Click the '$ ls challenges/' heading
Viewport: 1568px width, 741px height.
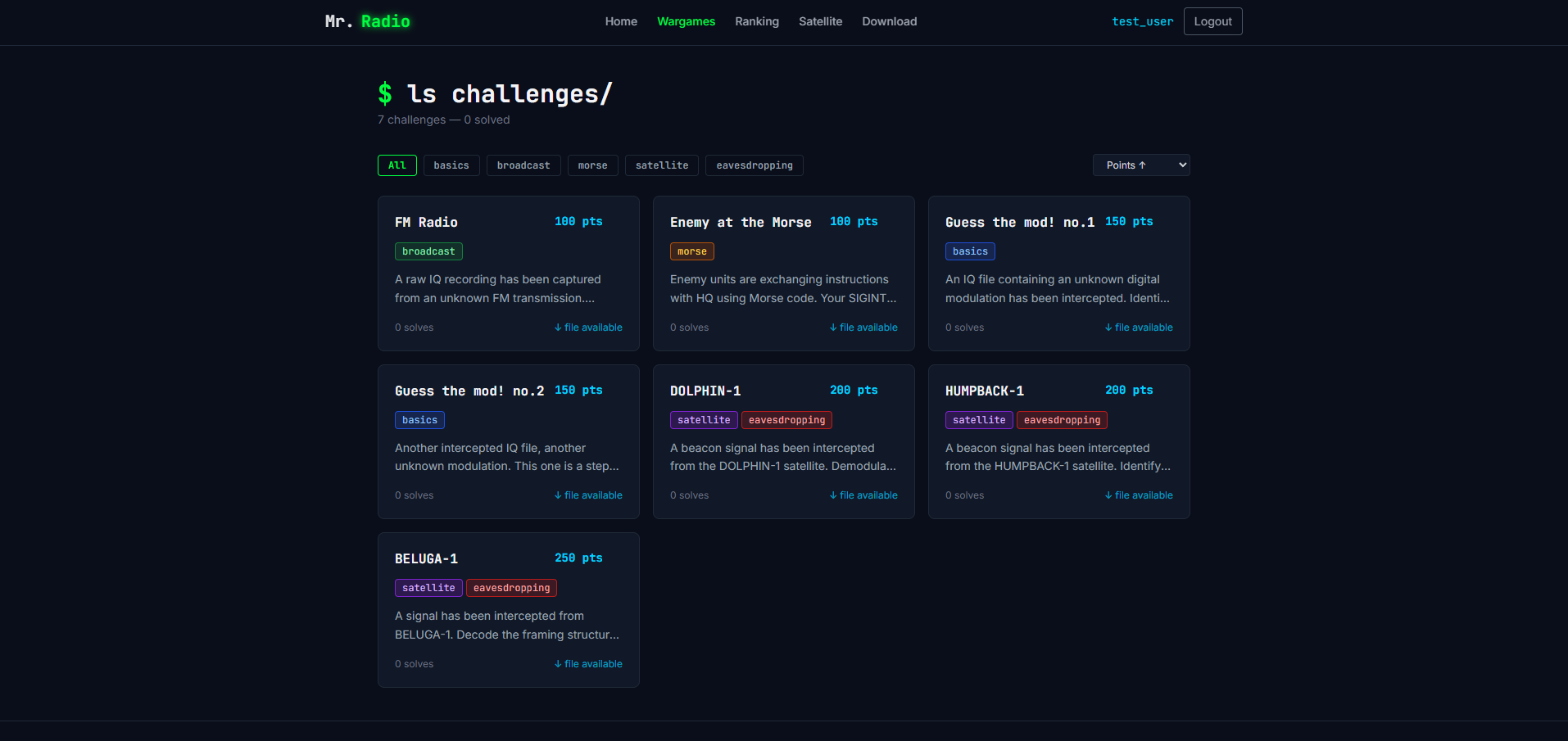(x=495, y=94)
